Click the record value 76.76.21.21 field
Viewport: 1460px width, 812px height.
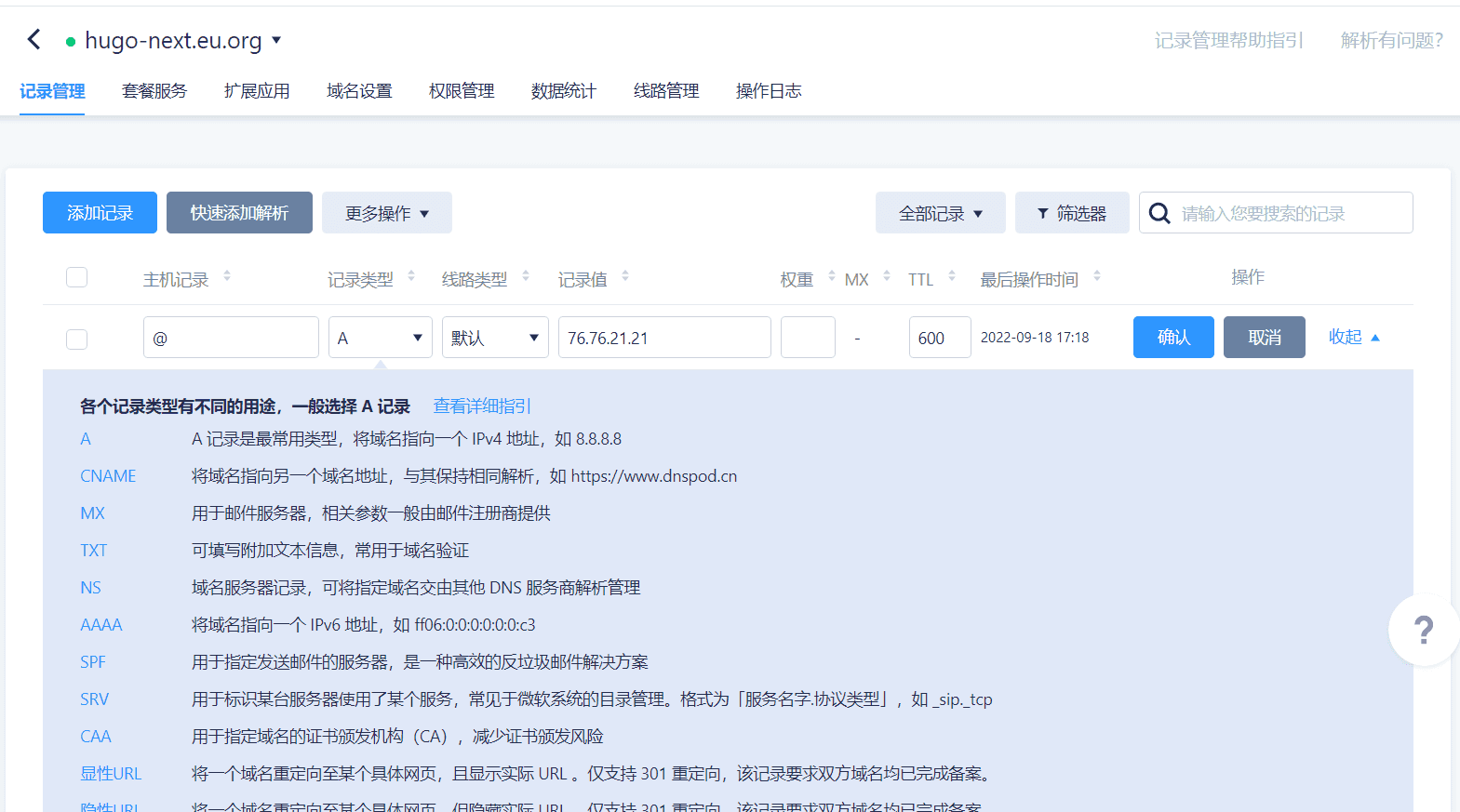click(664, 338)
